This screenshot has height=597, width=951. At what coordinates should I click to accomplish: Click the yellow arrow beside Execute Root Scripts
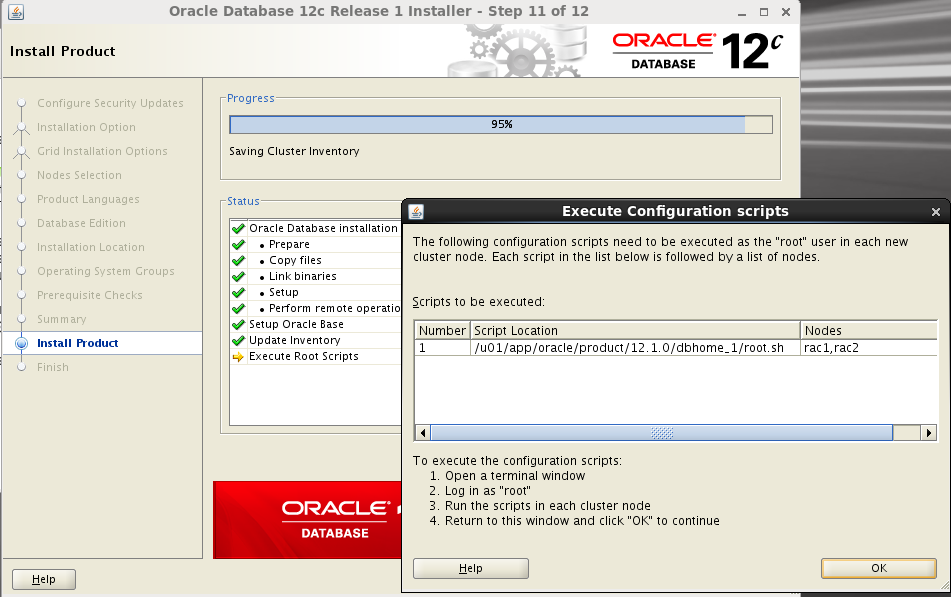click(x=238, y=357)
